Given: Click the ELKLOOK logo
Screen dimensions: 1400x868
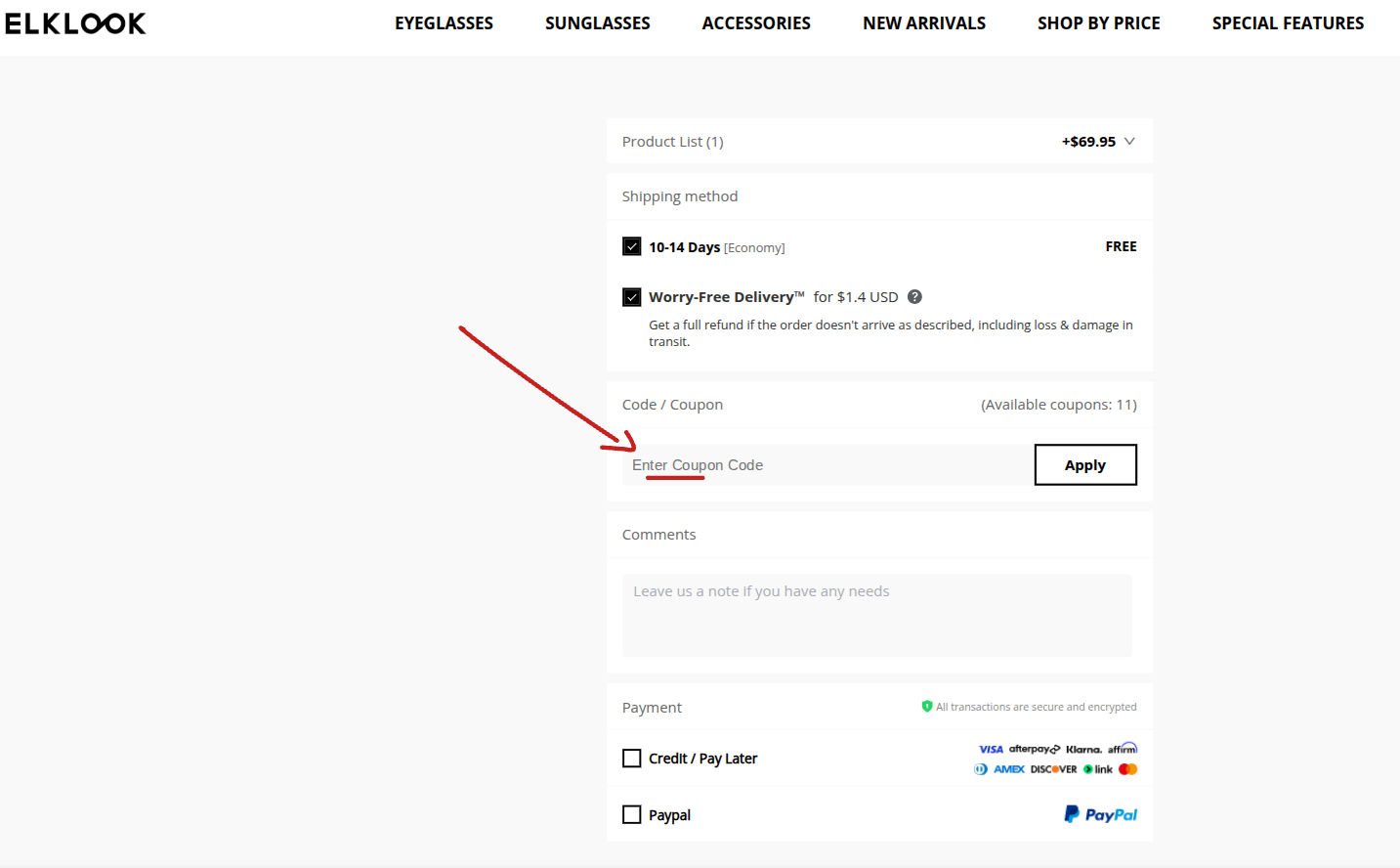Looking at the screenshot, I should (x=75, y=23).
